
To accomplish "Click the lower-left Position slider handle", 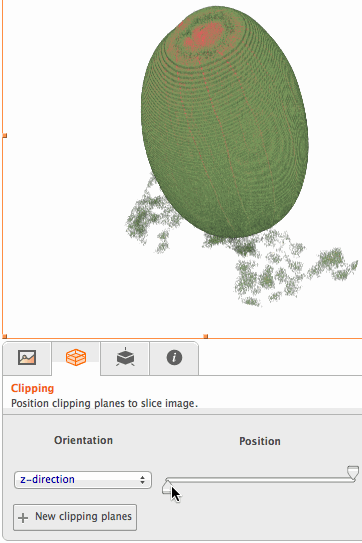I will tap(167, 488).
